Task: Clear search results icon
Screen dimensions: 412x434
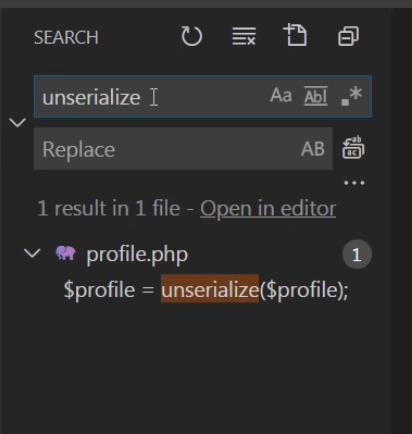Action: coord(244,36)
